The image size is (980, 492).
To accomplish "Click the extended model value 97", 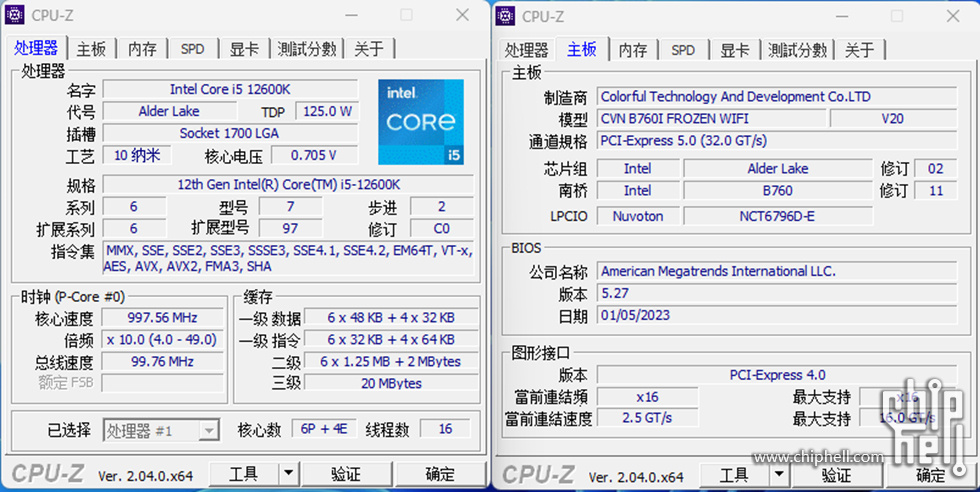I will pyautogui.click(x=290, y=228).
